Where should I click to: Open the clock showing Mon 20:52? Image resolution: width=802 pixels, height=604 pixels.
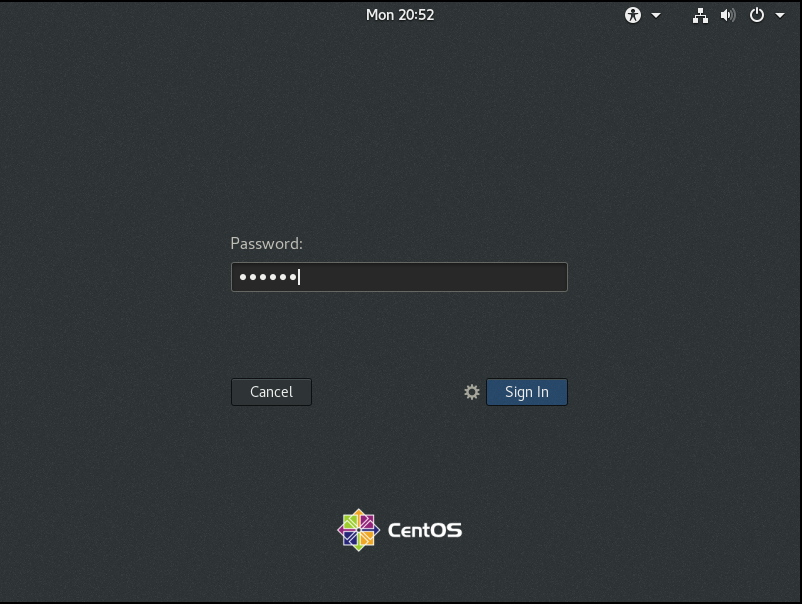coord(400,15)
